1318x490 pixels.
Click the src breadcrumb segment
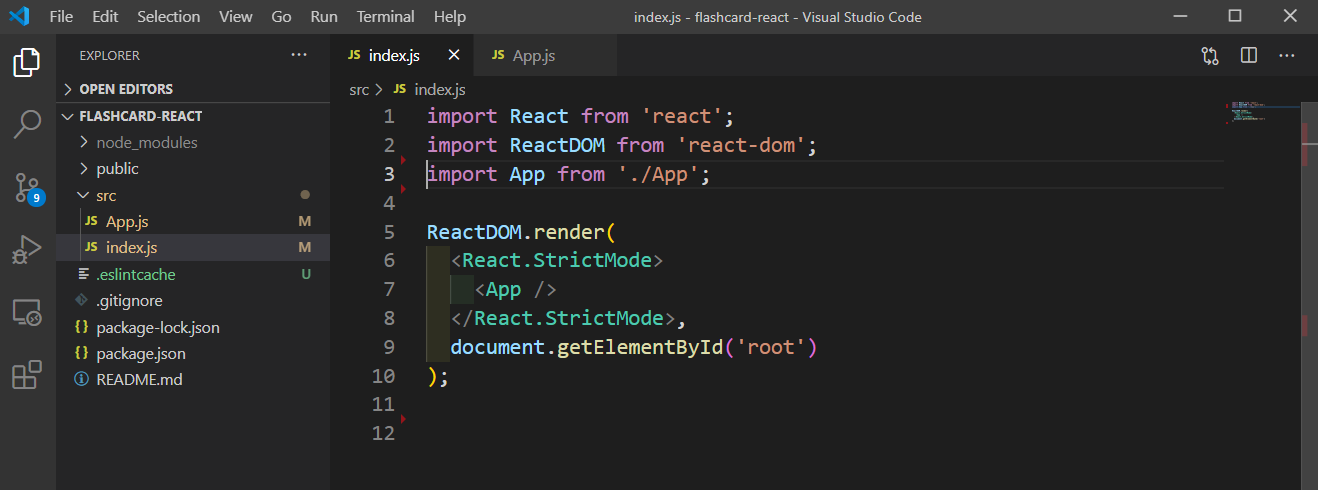coord(359,89)
